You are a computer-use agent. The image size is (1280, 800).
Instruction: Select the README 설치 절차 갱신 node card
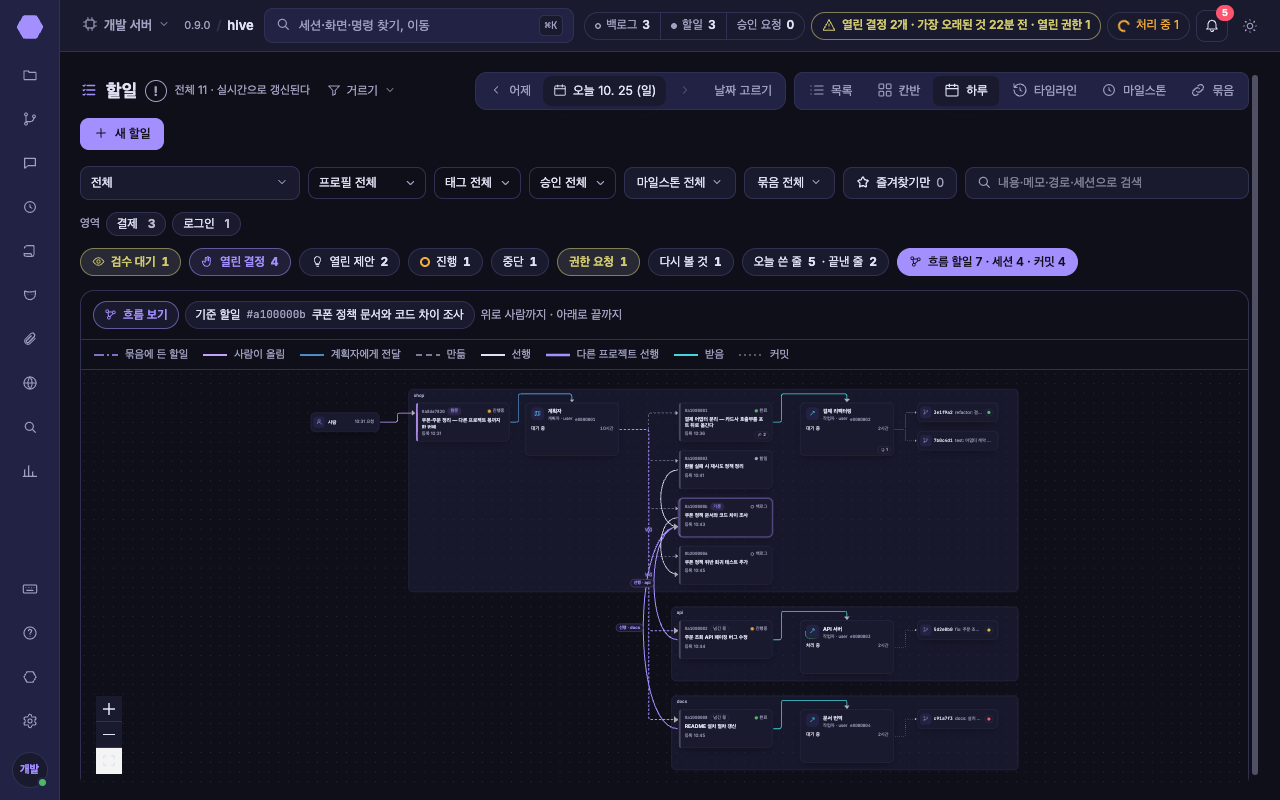click(x=725, y=728)
